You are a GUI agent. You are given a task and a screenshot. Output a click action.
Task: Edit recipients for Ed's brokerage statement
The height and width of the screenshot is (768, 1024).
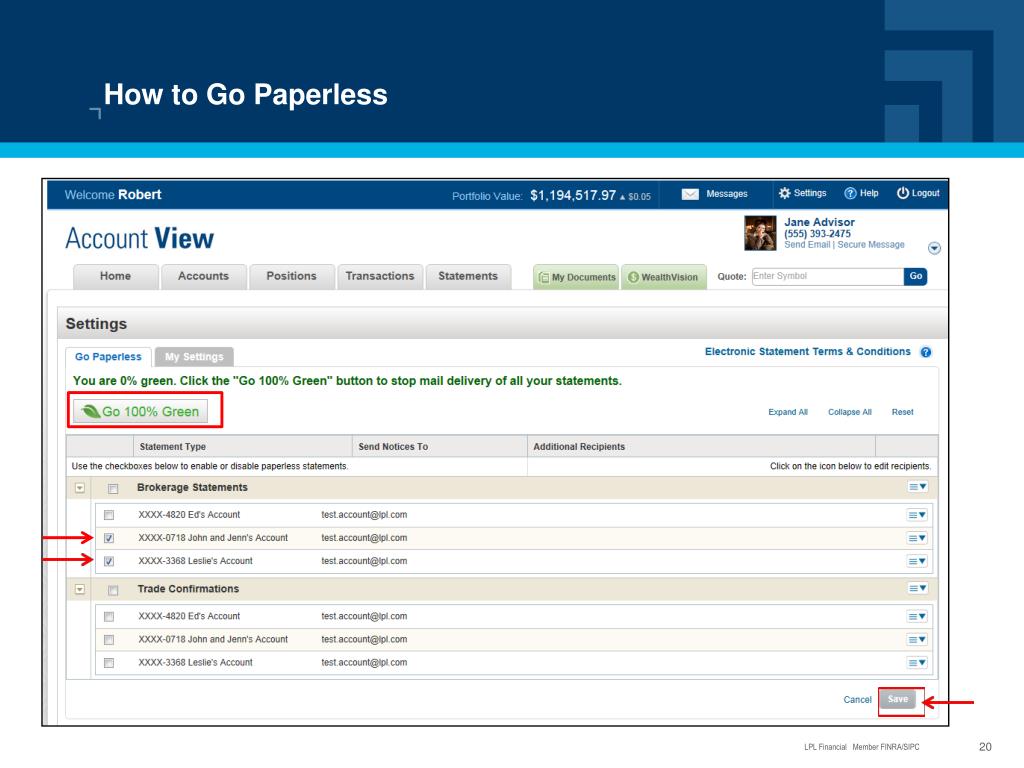click(918, 515)
